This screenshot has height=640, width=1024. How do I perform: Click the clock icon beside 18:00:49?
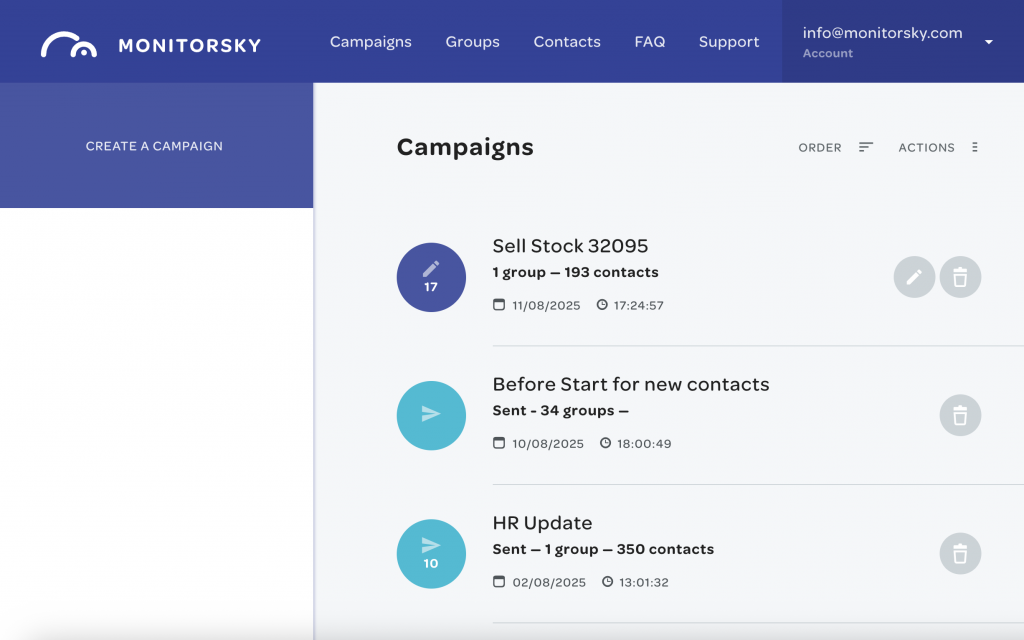tap(605, 443)
